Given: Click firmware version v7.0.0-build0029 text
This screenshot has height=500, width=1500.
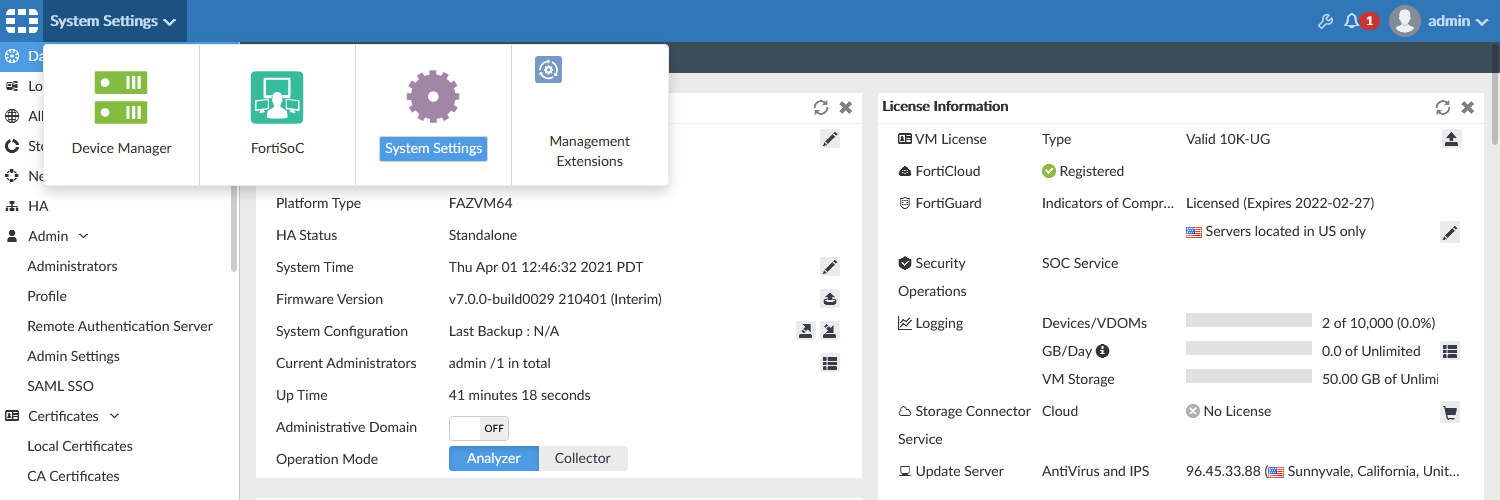Looking at the screenshot, I should point(555,299).
